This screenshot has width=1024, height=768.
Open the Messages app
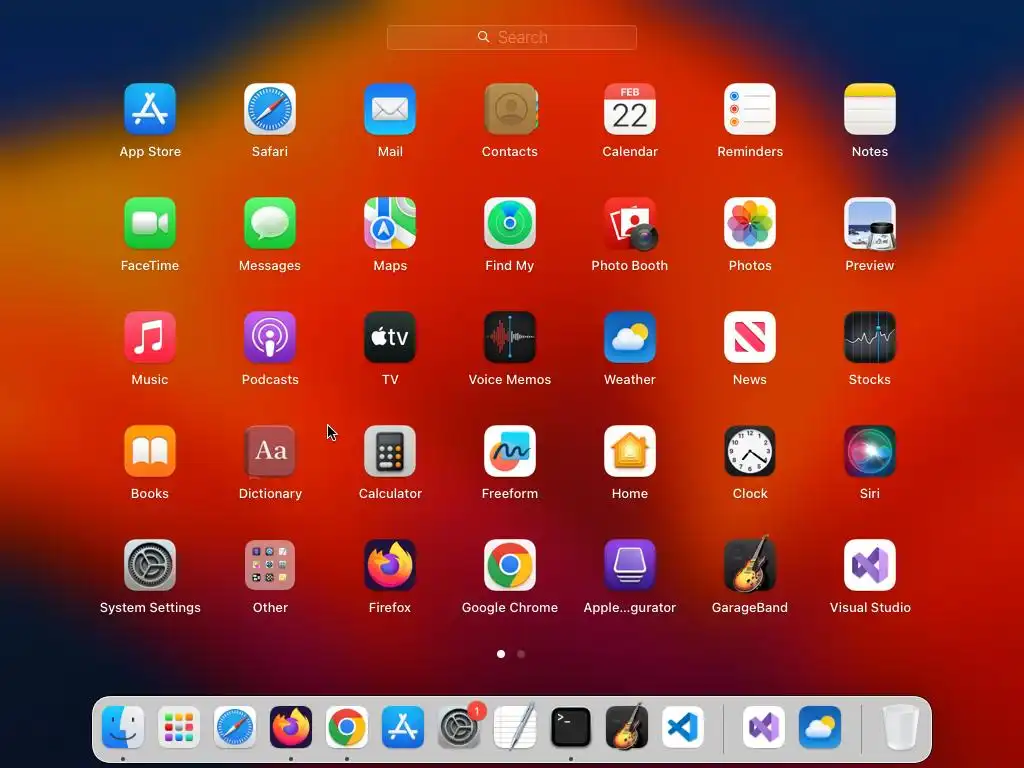coord(270,223)
